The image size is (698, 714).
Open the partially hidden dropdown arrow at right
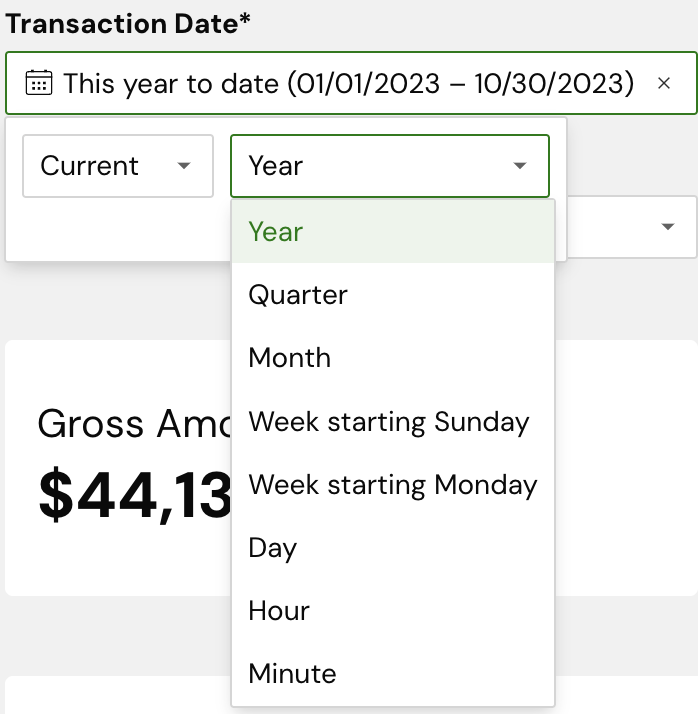pos(668,227)
